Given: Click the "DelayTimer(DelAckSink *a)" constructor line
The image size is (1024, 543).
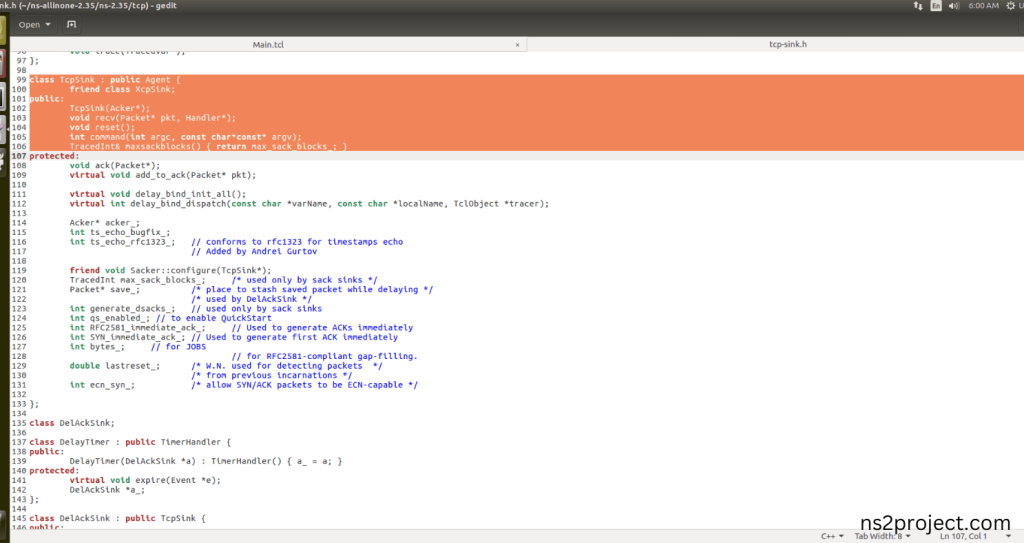Looking at the screenshot, I should 206,461.
